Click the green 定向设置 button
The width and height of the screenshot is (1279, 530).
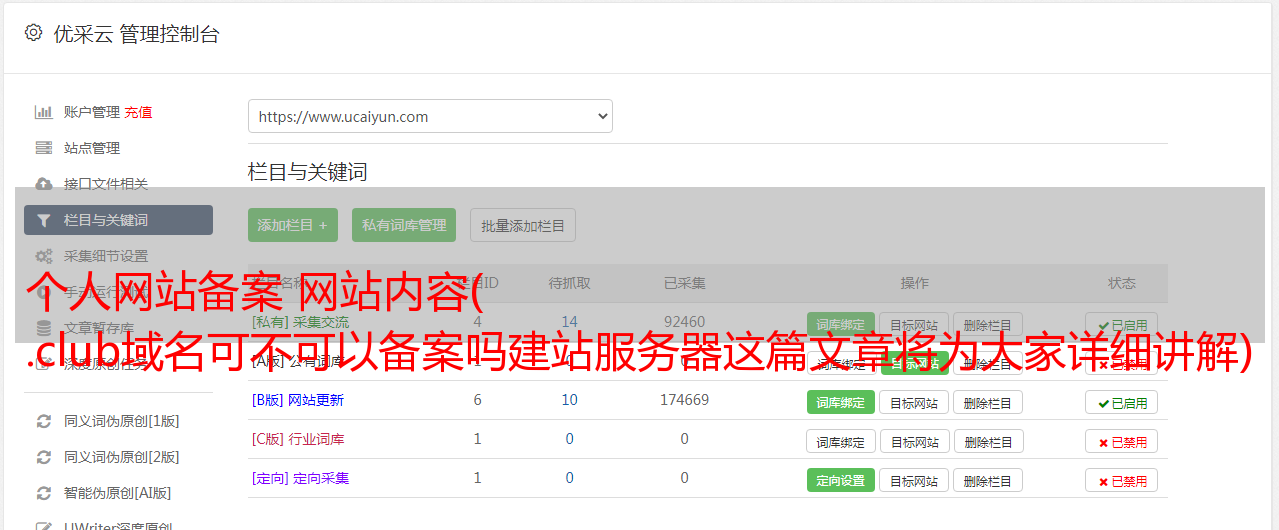point(841,480)
